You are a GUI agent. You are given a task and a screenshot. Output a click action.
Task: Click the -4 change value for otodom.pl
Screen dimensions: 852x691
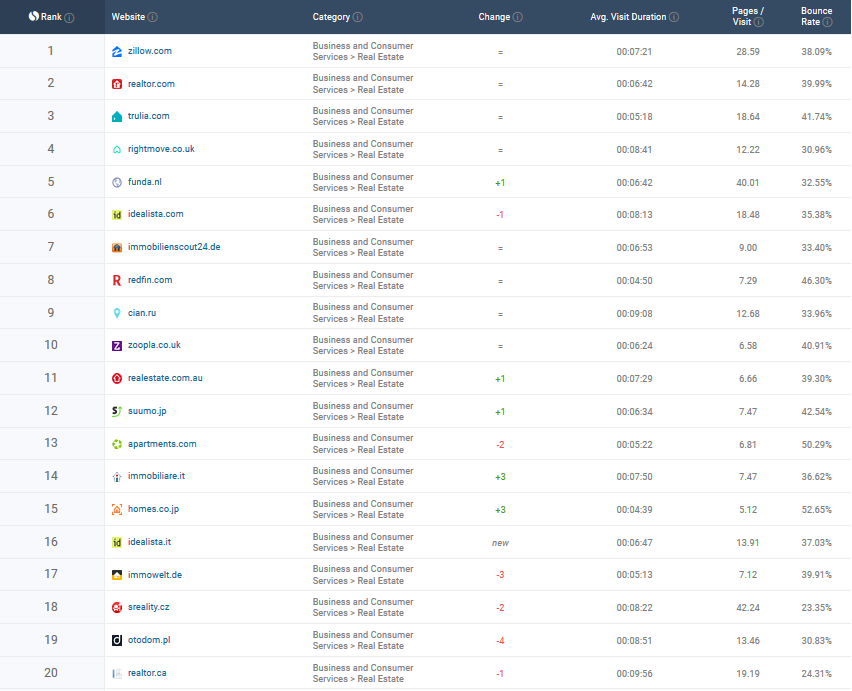coord(500,641)
